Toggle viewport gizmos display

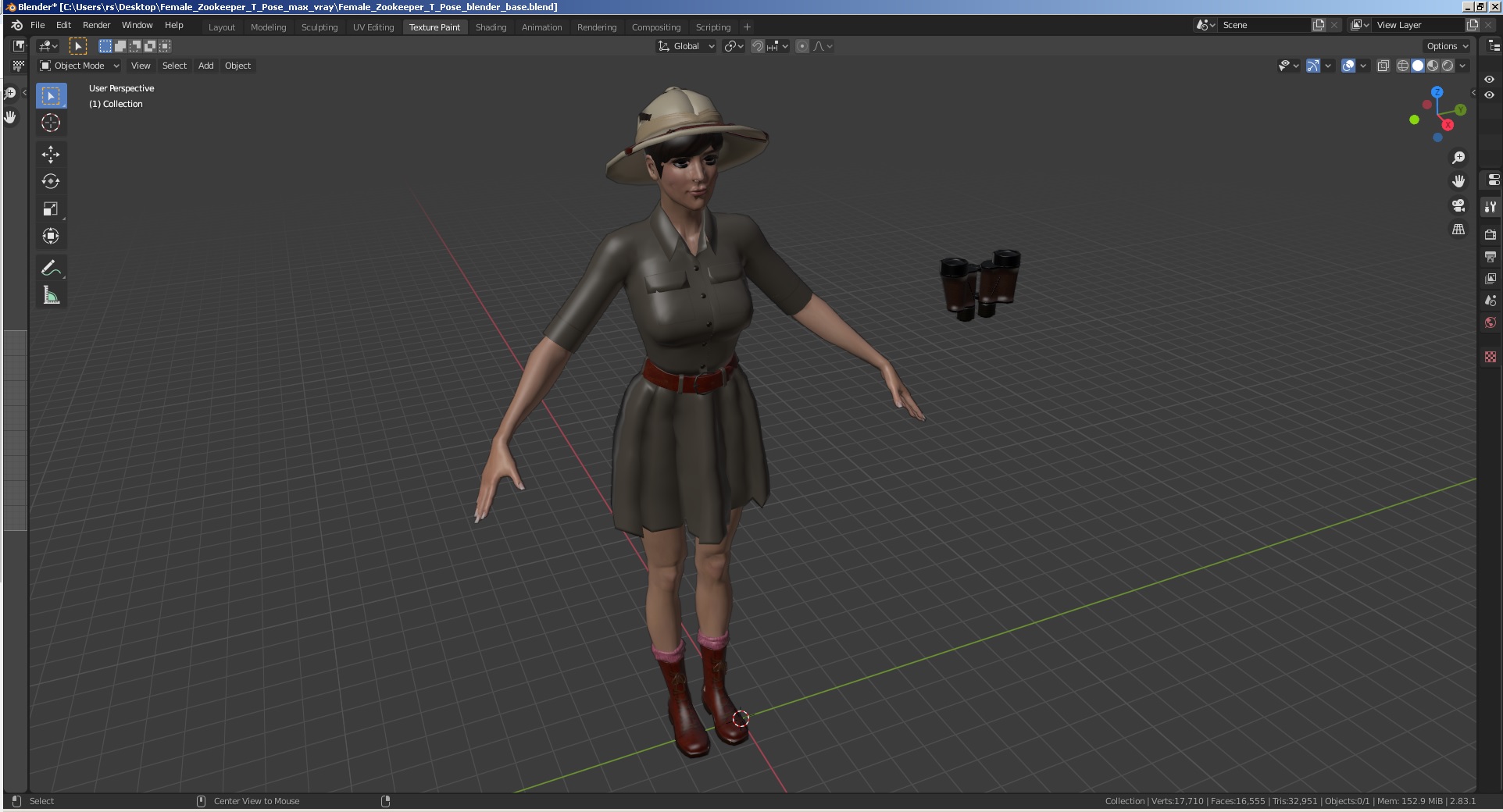[x=1313, y=66]
